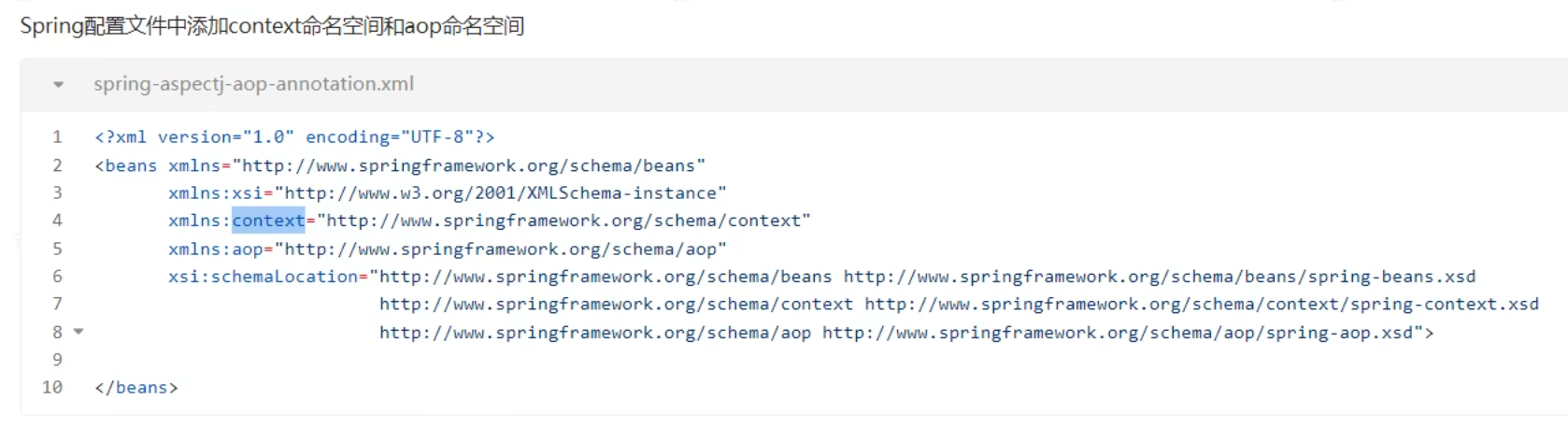
Task: Select line number 2 in the gutter
Action: tap(57, 165)
